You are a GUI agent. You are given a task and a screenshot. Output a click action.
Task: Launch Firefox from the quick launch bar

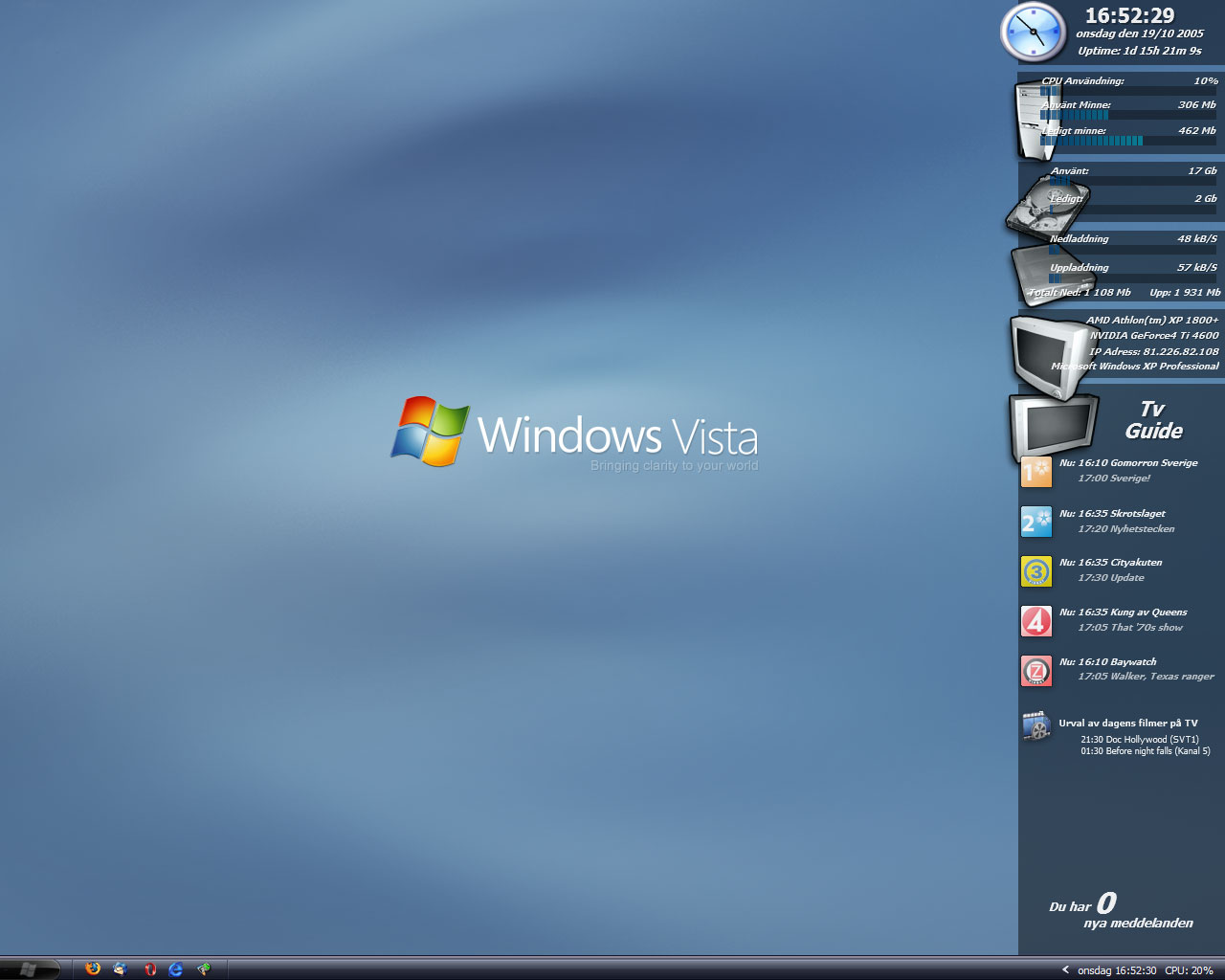pyautogui.click(x=93, y=969)
